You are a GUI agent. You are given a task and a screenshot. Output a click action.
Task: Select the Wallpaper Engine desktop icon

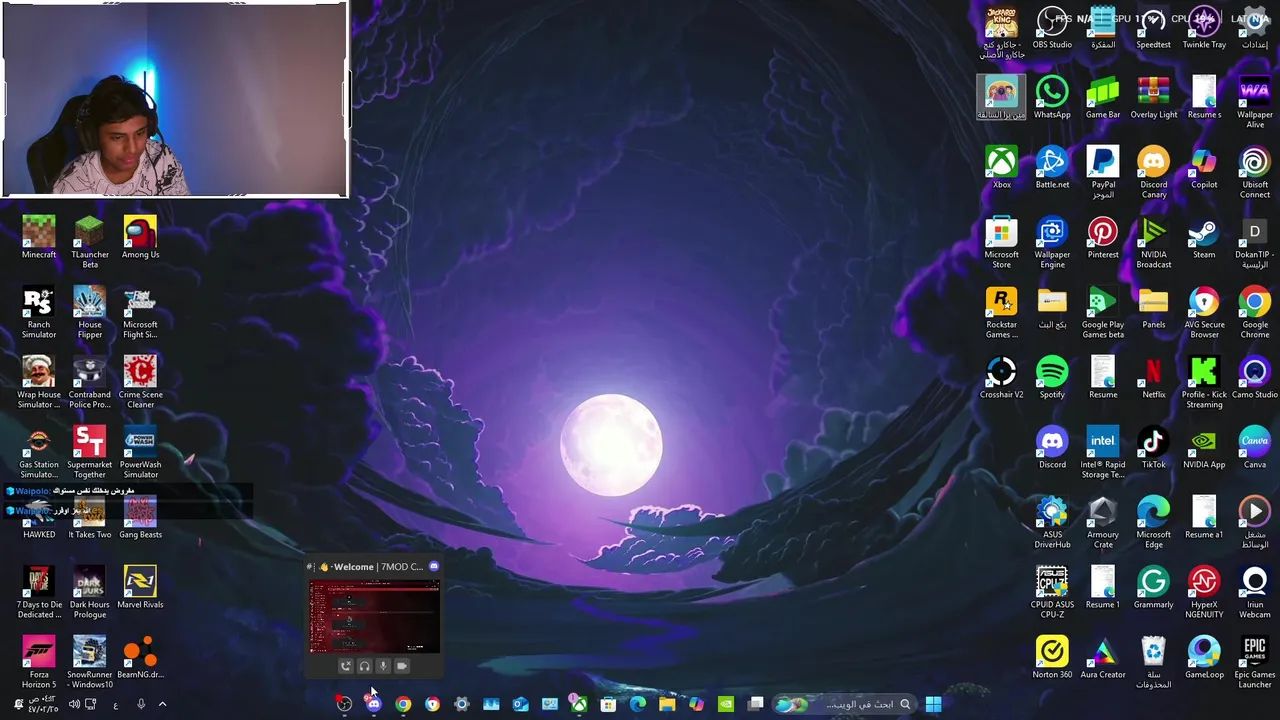[x=1052, y=242]
